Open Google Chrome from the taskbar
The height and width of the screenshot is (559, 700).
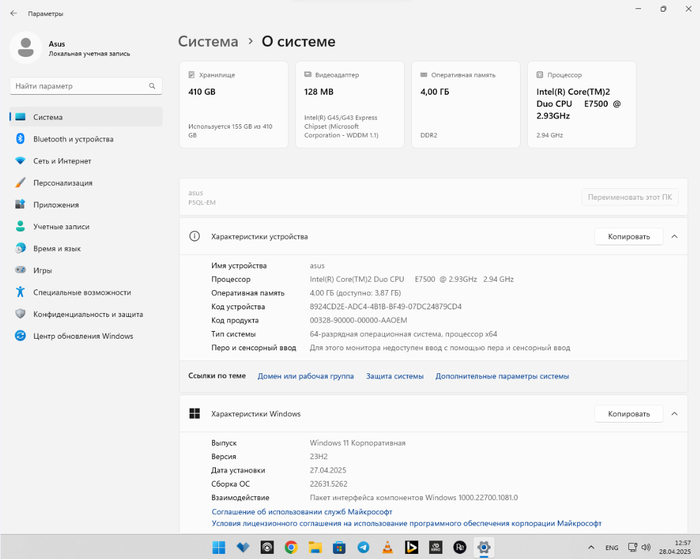(291, 547)
